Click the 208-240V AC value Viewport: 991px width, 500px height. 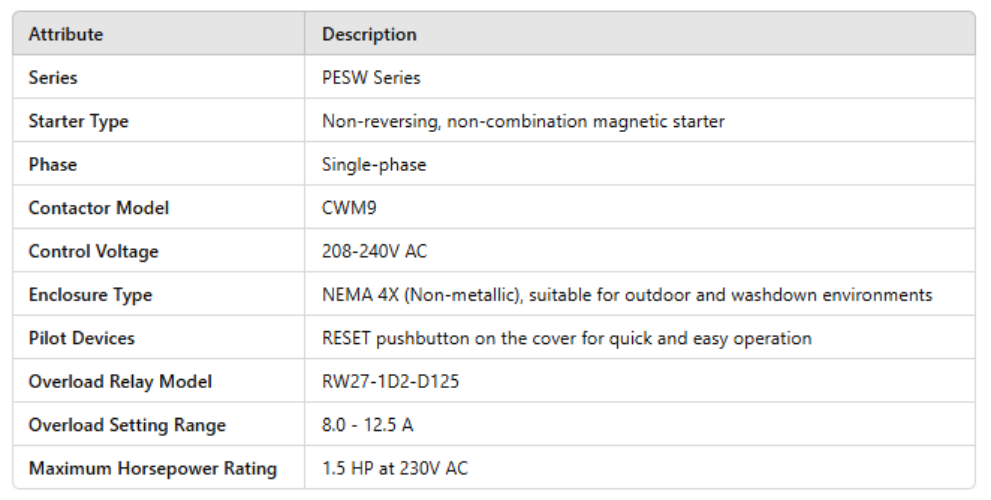click(374, 251)
